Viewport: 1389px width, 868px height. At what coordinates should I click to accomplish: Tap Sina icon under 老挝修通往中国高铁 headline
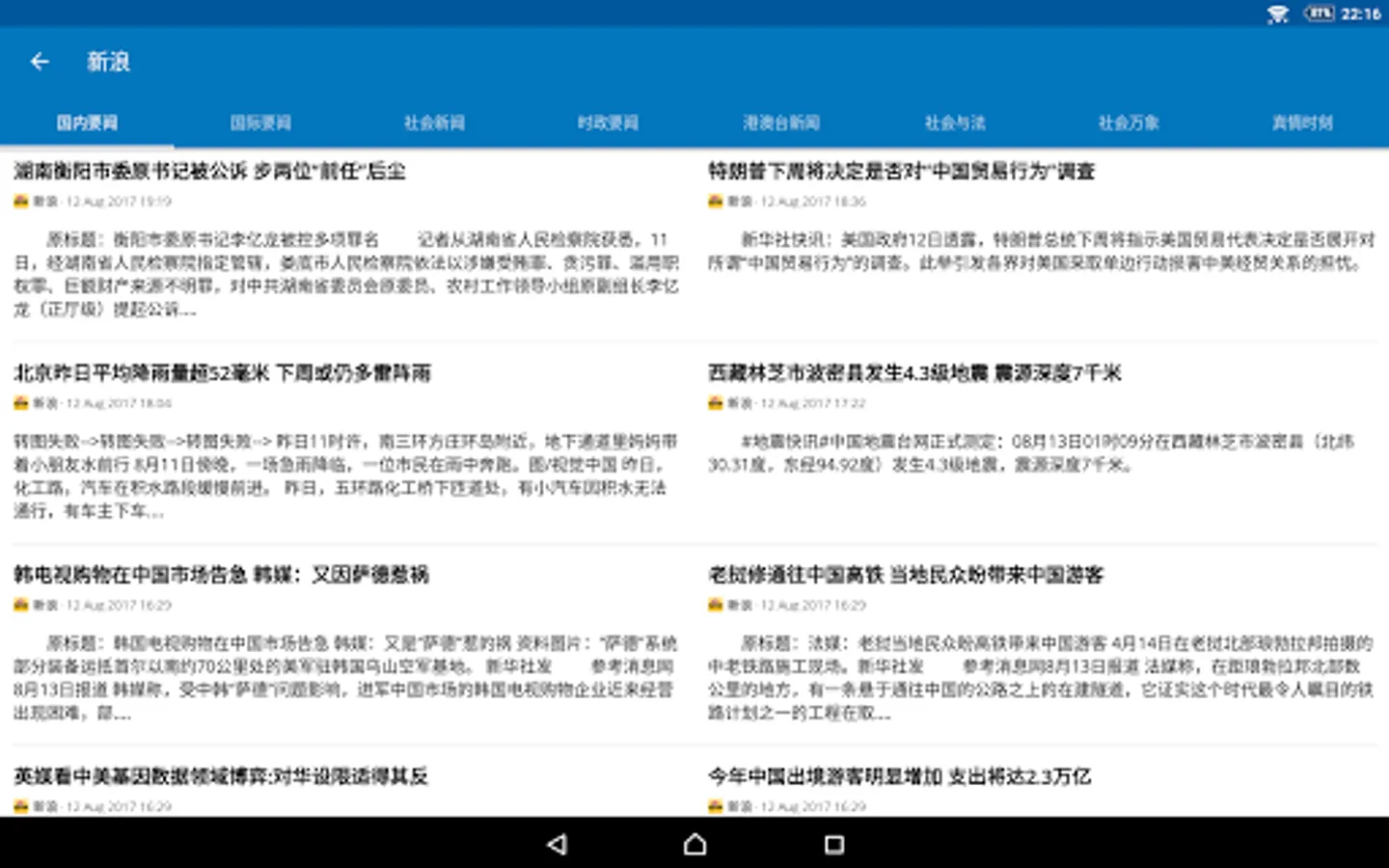coord(716,605)
